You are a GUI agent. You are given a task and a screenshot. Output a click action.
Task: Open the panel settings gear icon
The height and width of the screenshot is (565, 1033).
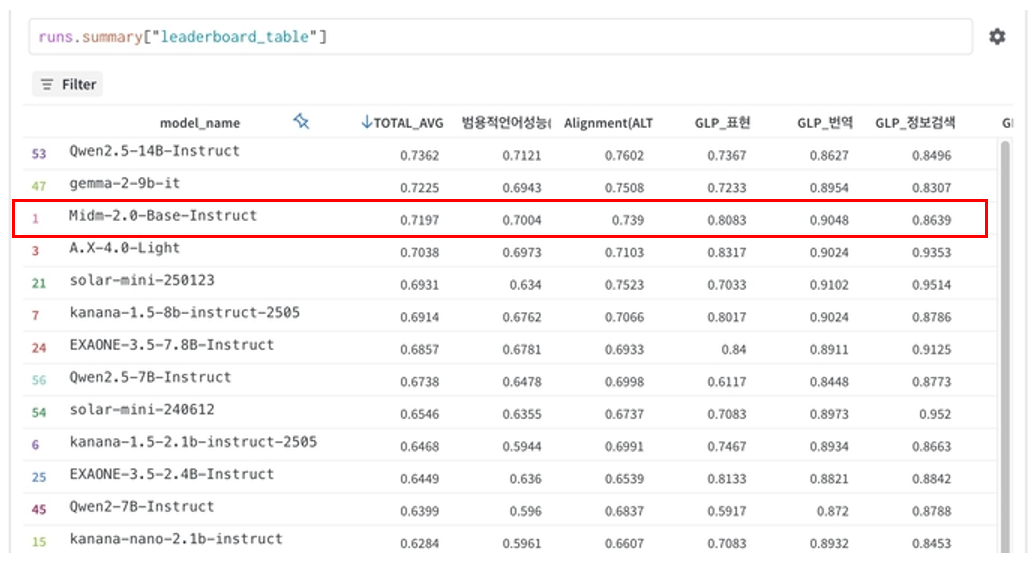point(997,36)
